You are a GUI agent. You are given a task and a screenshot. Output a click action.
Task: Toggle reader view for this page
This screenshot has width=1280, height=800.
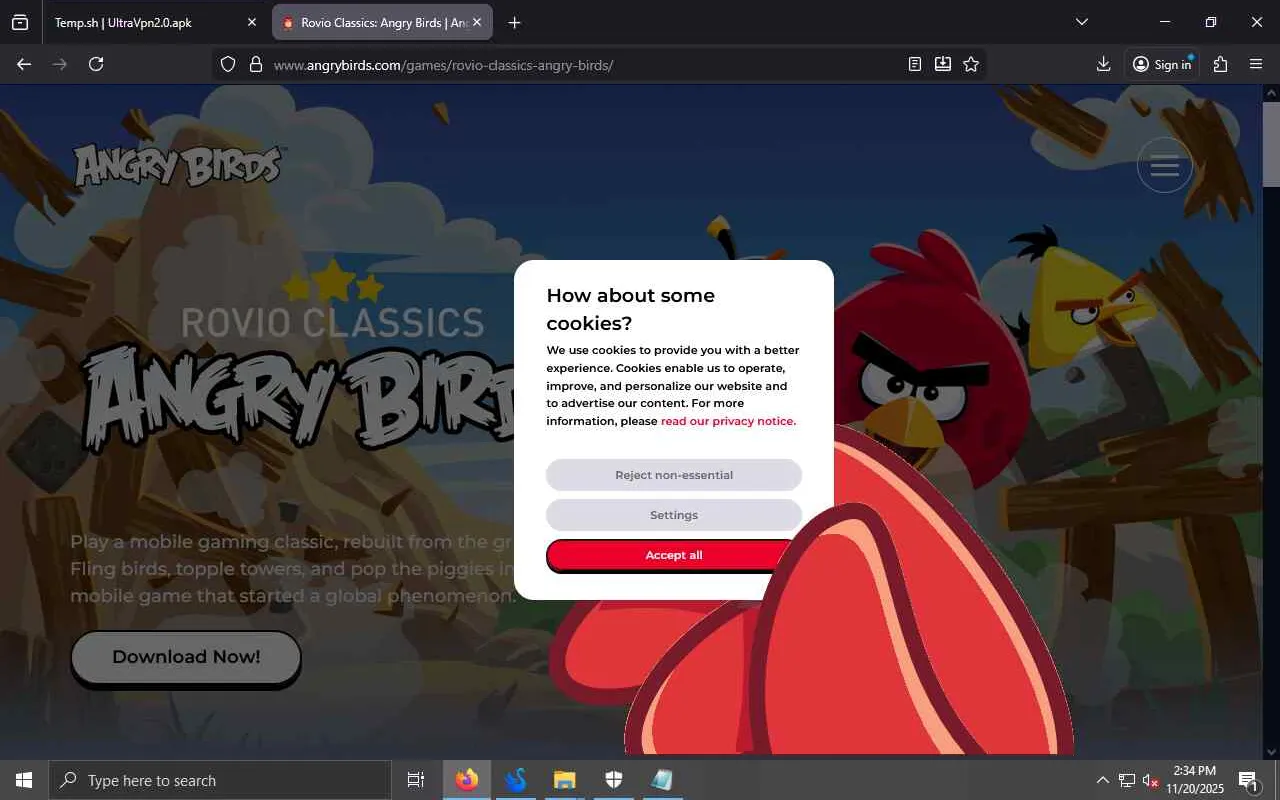[x=915, y=64]
